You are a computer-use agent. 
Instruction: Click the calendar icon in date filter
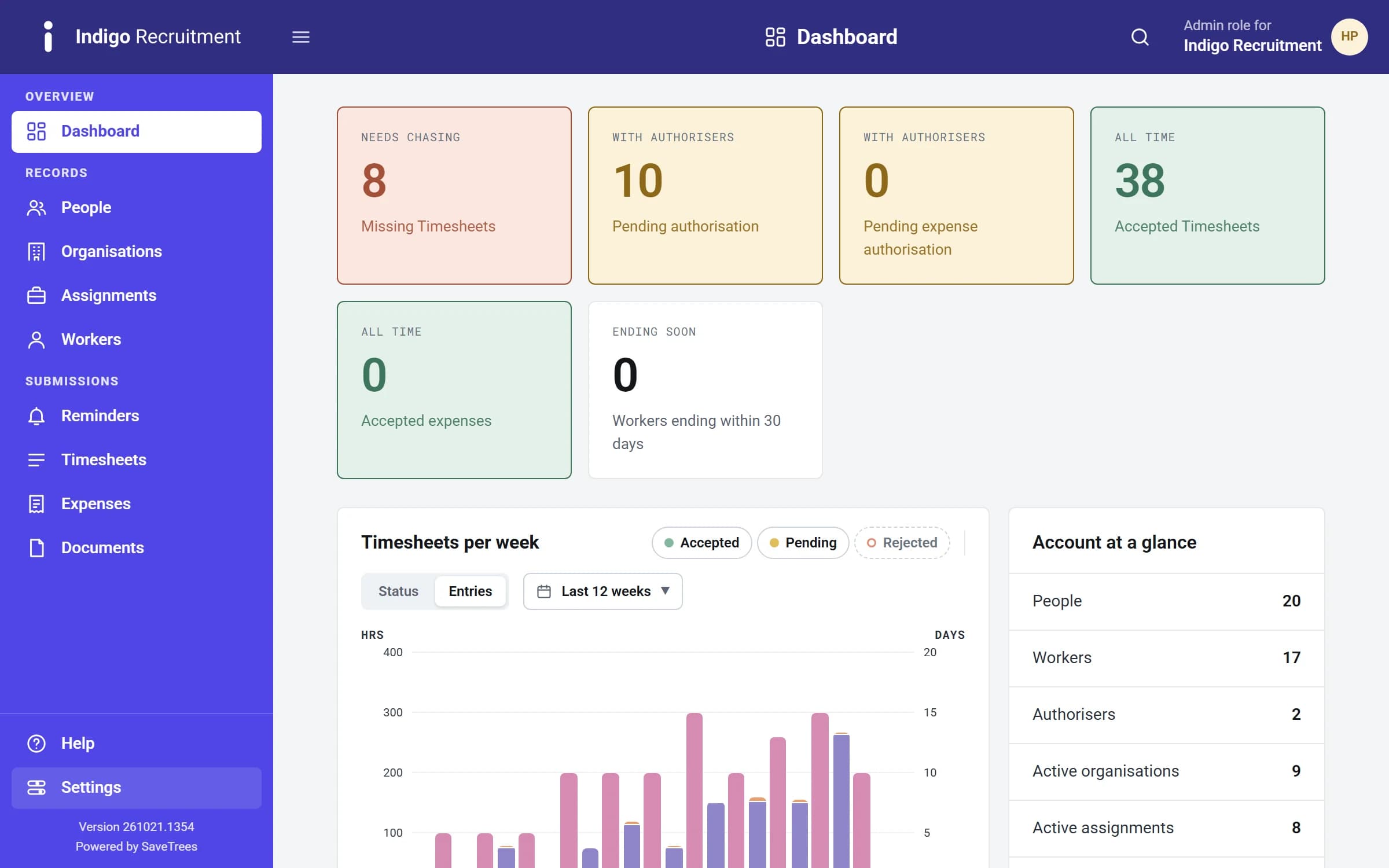544,591
